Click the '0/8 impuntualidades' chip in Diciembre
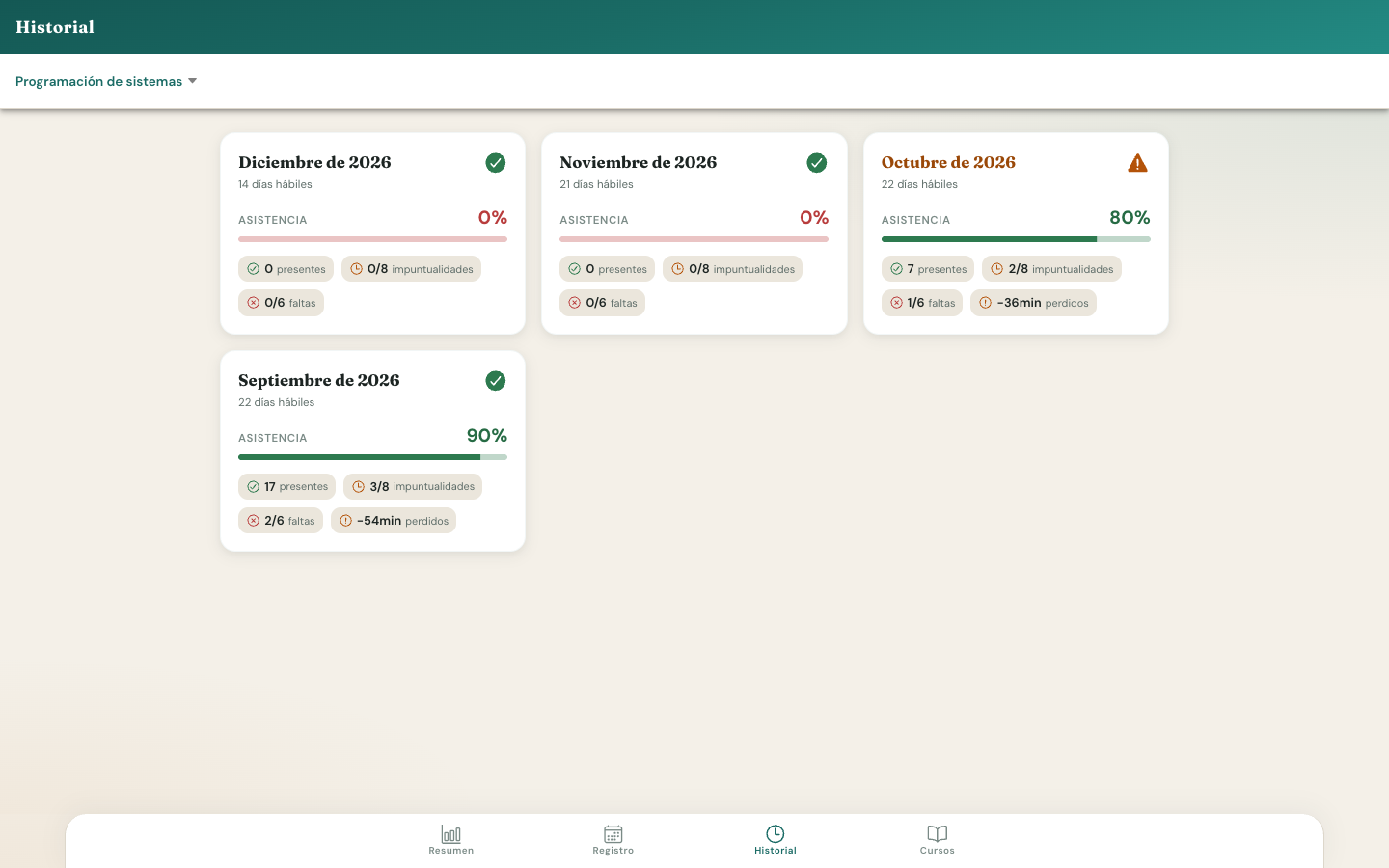The height and width of the screenshot is (868, 1389). [411, 269]
